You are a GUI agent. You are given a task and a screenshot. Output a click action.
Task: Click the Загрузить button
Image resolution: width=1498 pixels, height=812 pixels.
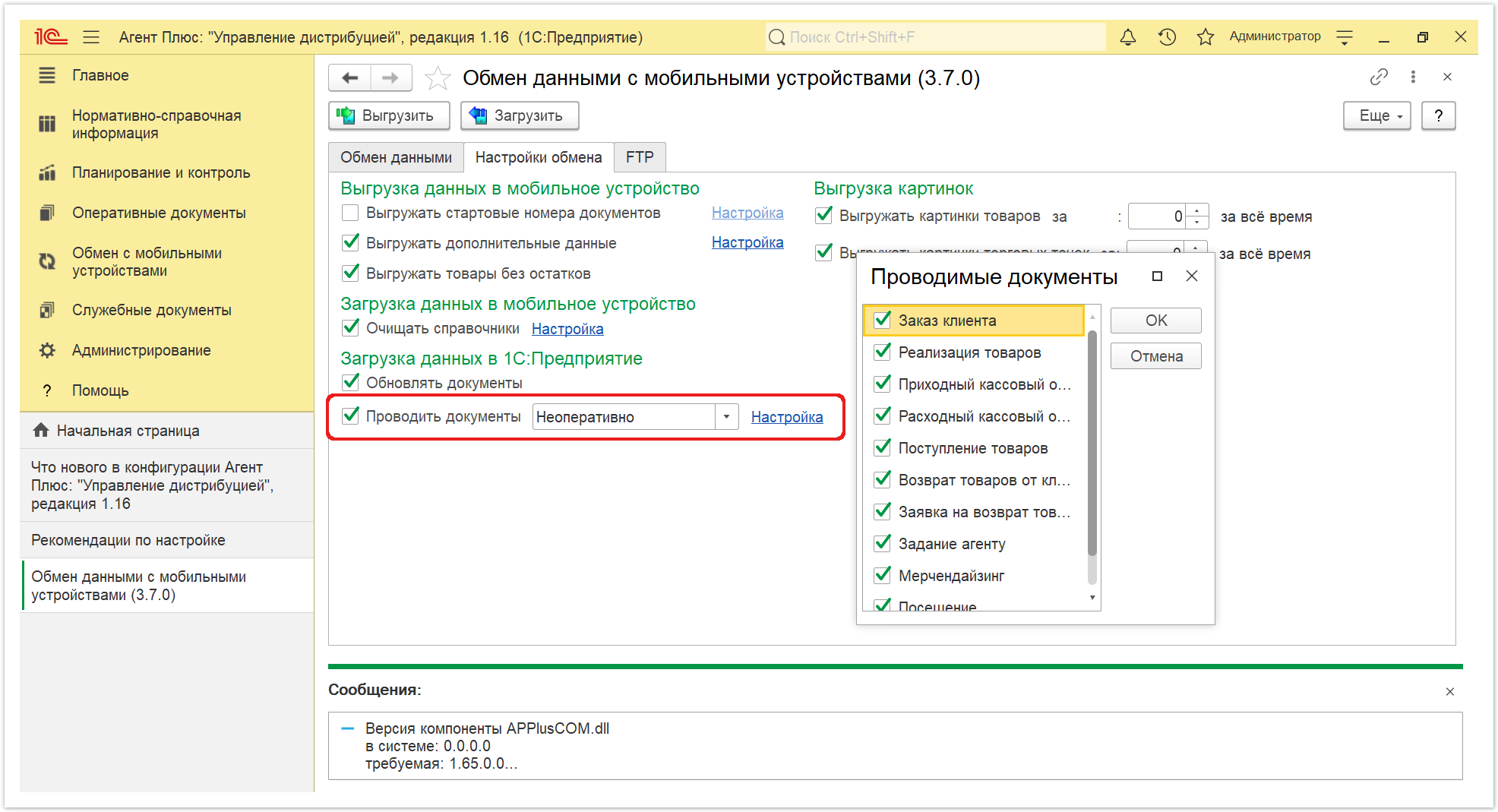pyautogui.click(x=520, y=115)
